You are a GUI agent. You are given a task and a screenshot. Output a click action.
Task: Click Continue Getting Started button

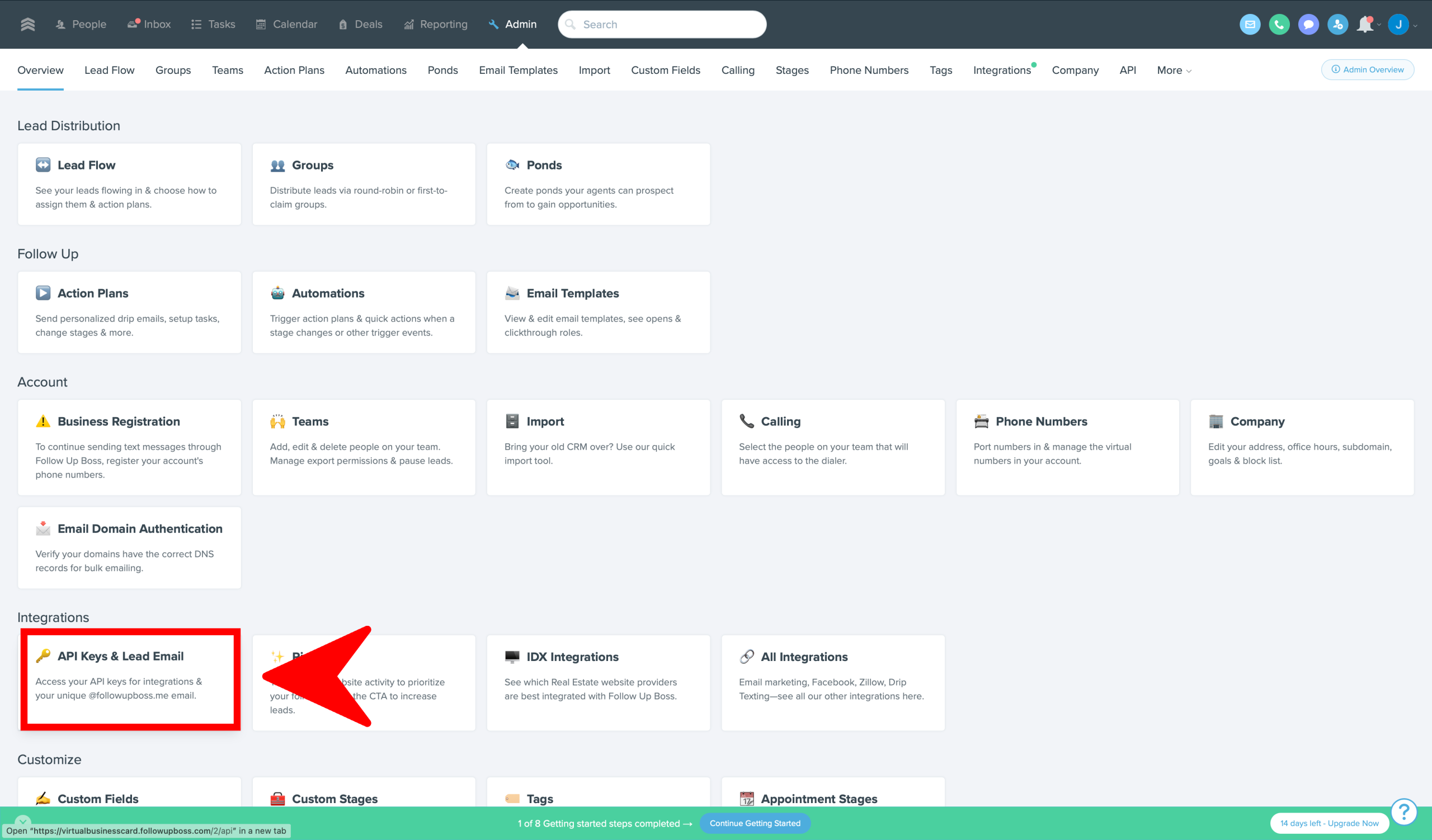click(x=755, y=824)
